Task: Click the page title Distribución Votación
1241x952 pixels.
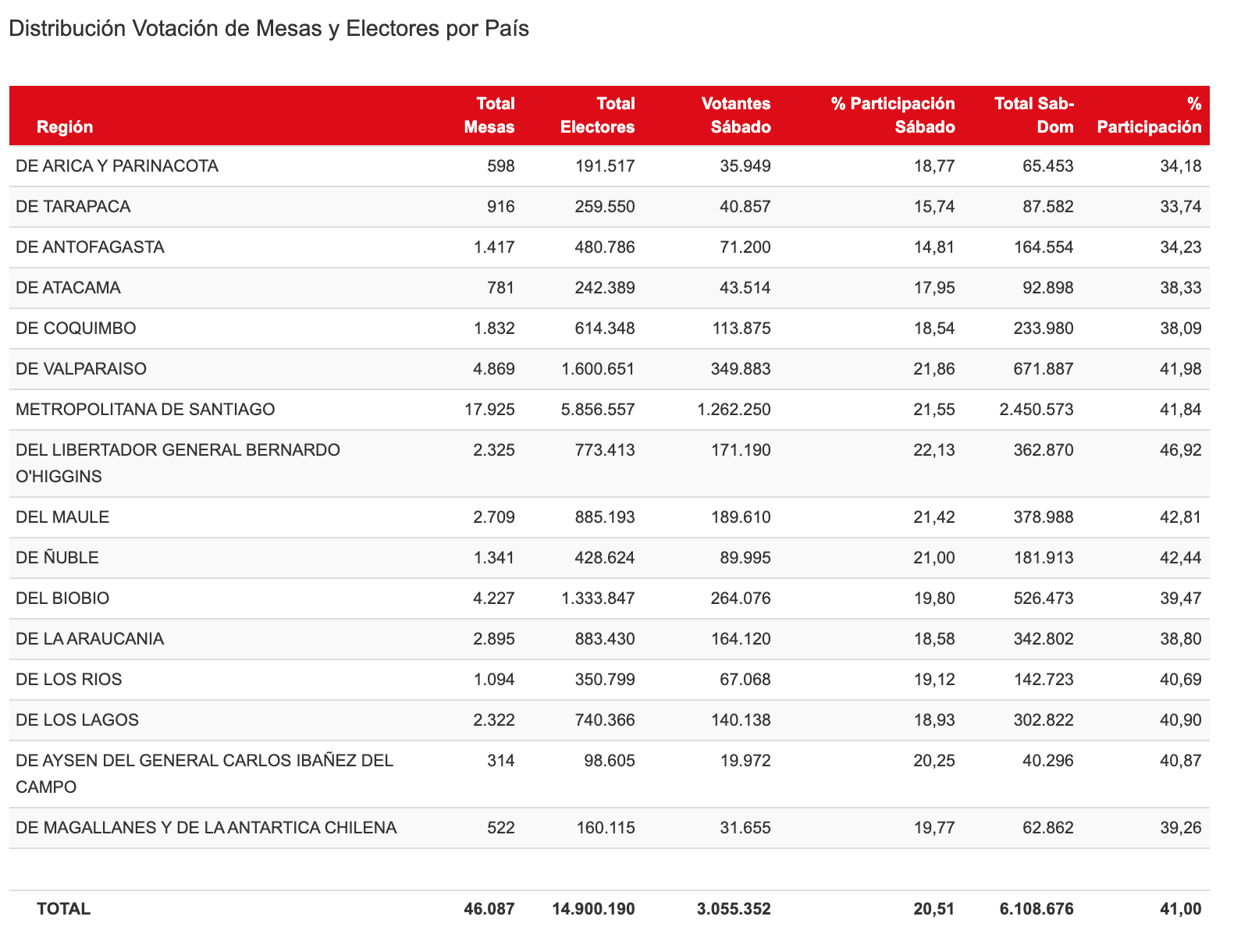Action: (268, 29)
